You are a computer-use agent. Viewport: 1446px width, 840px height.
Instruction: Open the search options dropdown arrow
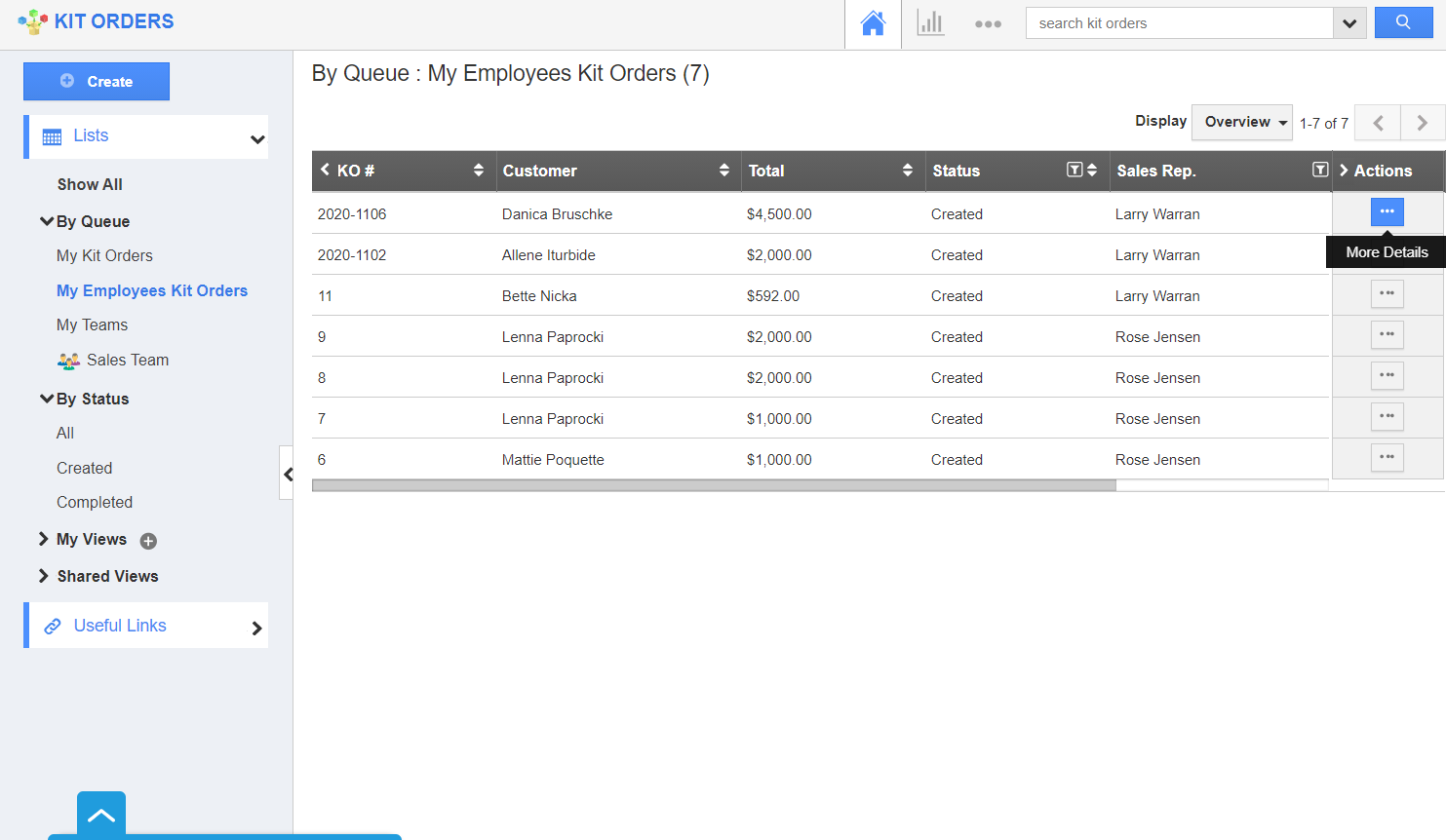click(1348, 23)
